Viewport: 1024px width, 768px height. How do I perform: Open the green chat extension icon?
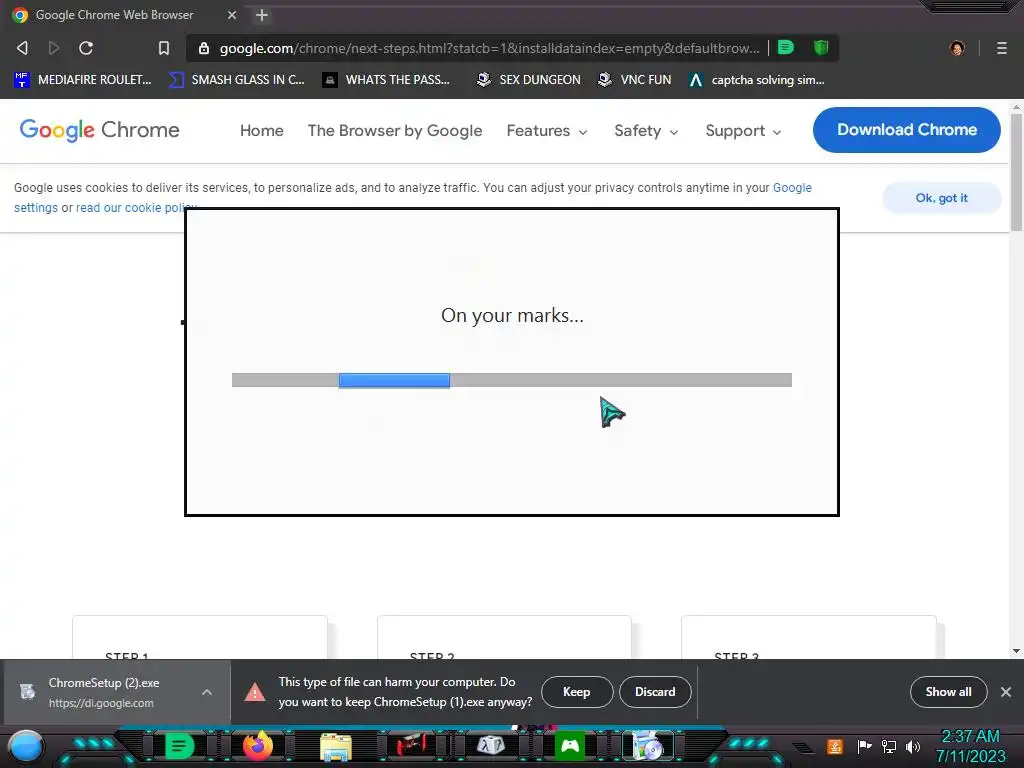click(x=786, y=48)
